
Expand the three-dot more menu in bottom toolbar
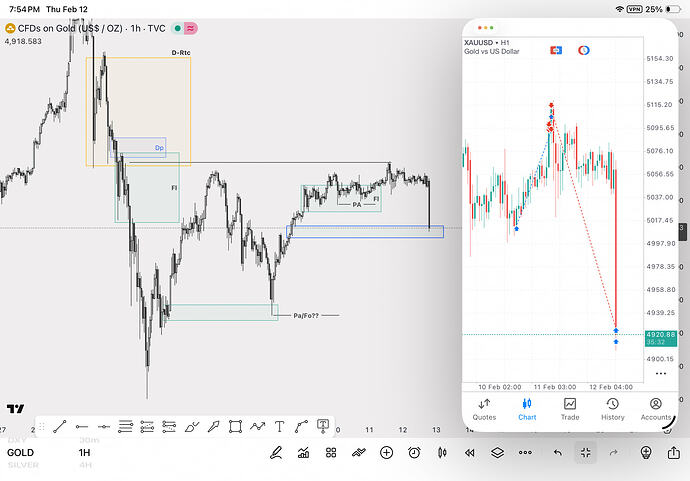525,452
